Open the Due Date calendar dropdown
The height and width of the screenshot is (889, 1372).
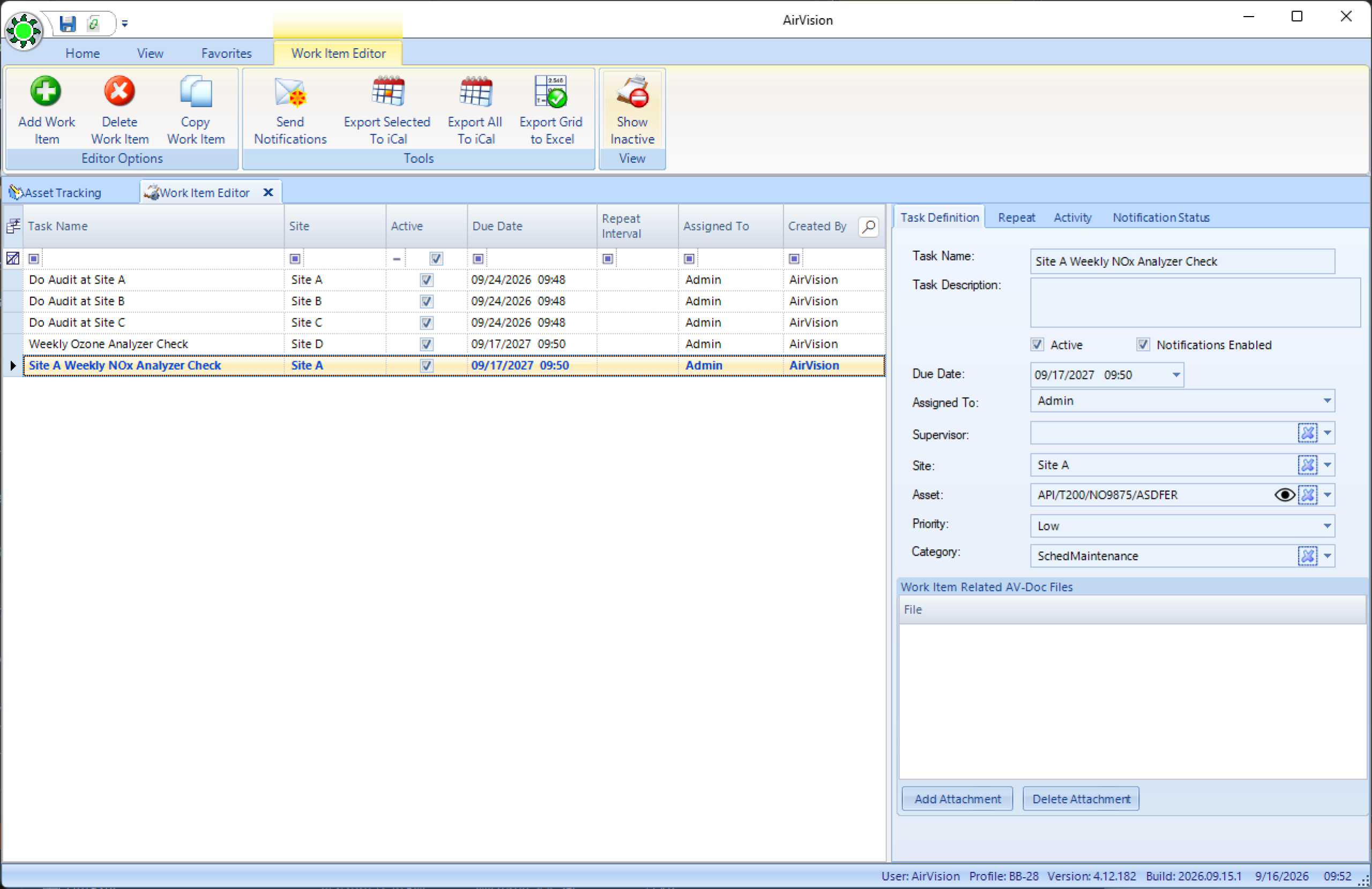point(1176,375)
